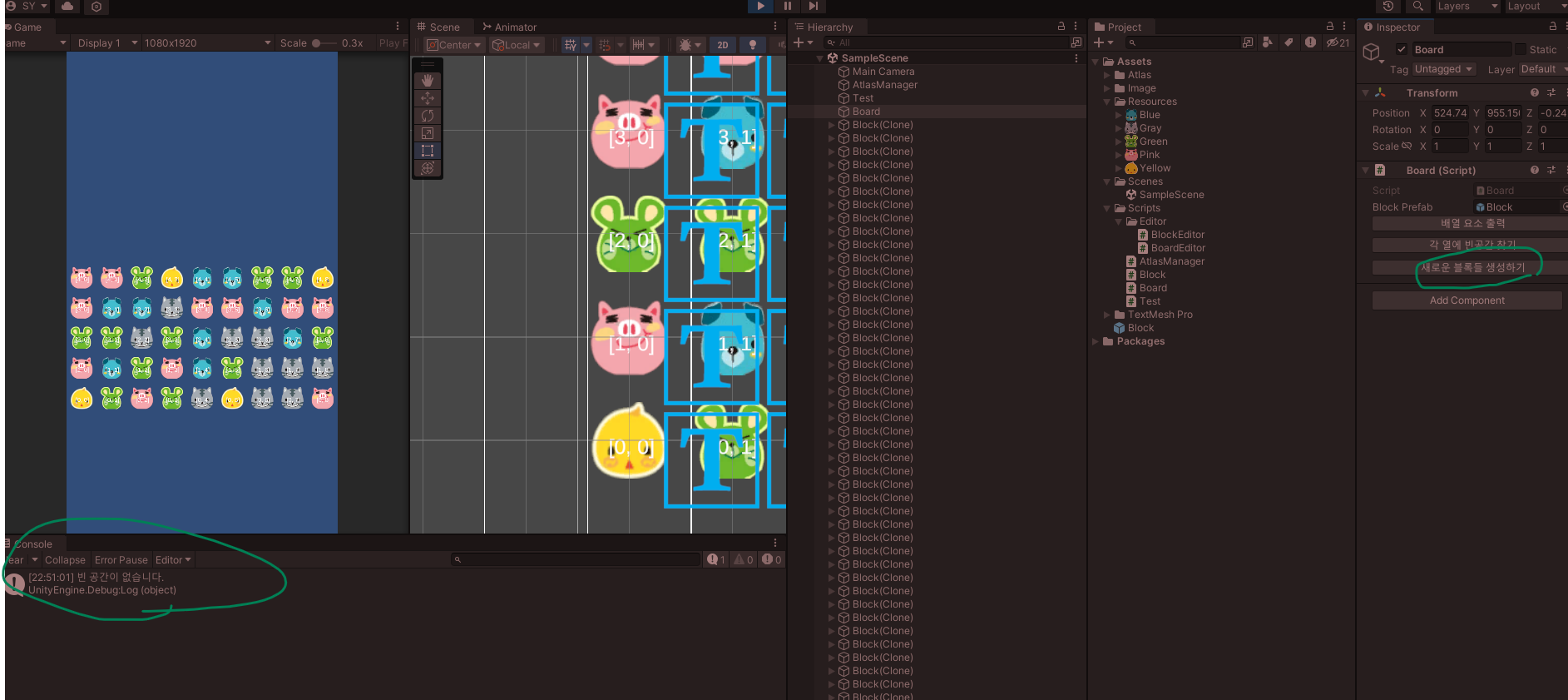
Task: Click the Pause button
Action: (x=787, y=6)
